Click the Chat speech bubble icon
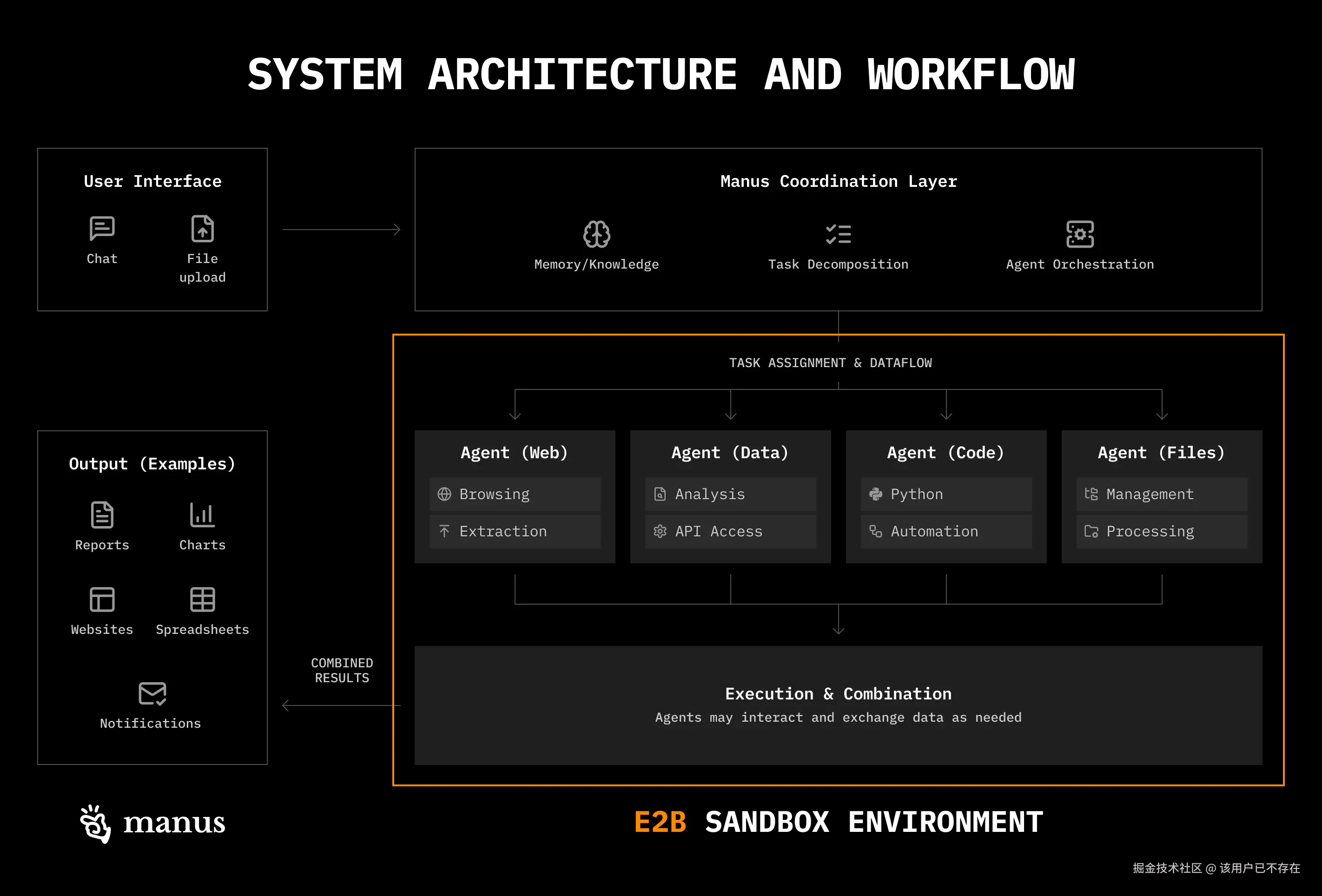1322x896 pixels. point(102,229)
